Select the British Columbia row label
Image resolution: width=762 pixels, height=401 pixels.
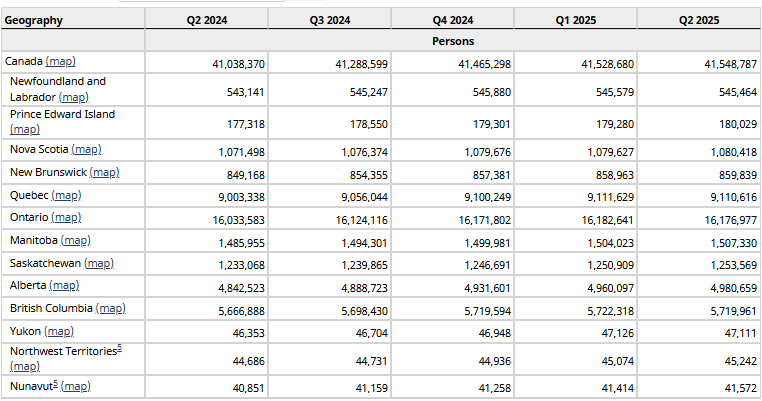click(x=51, y=309)
